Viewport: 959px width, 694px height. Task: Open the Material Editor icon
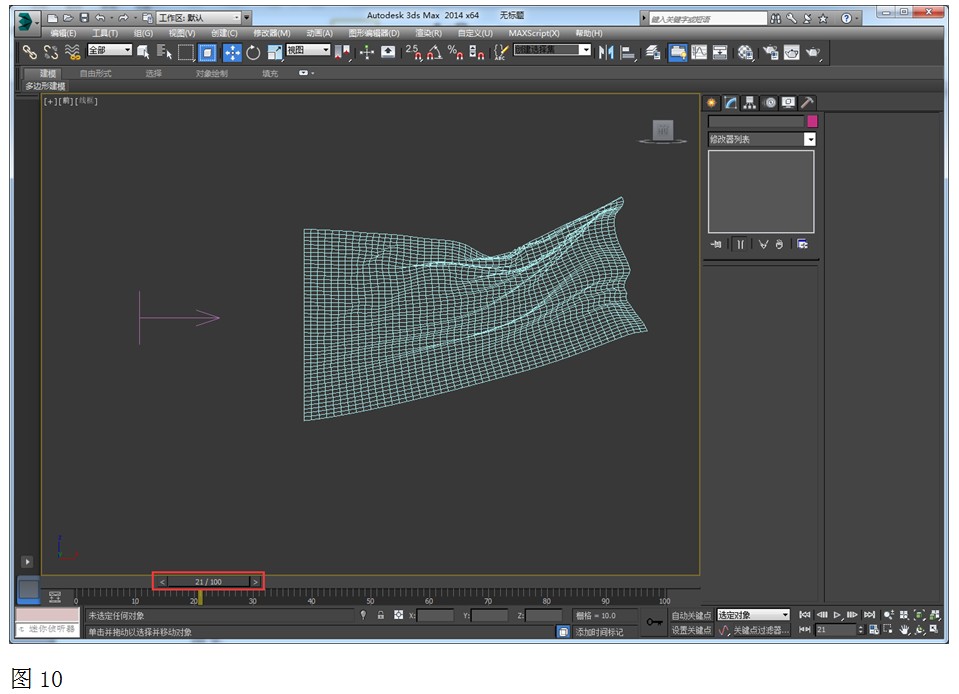[745, 53]
